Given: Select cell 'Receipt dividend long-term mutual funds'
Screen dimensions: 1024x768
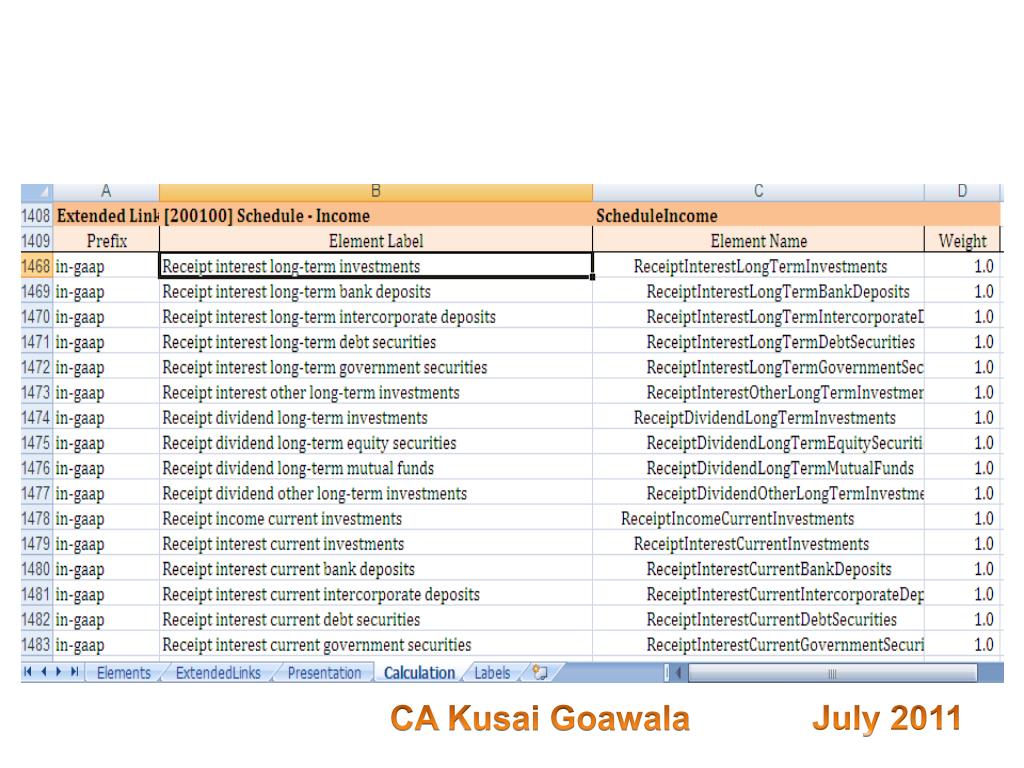Looking at the screenshot, I should point(376,468).
